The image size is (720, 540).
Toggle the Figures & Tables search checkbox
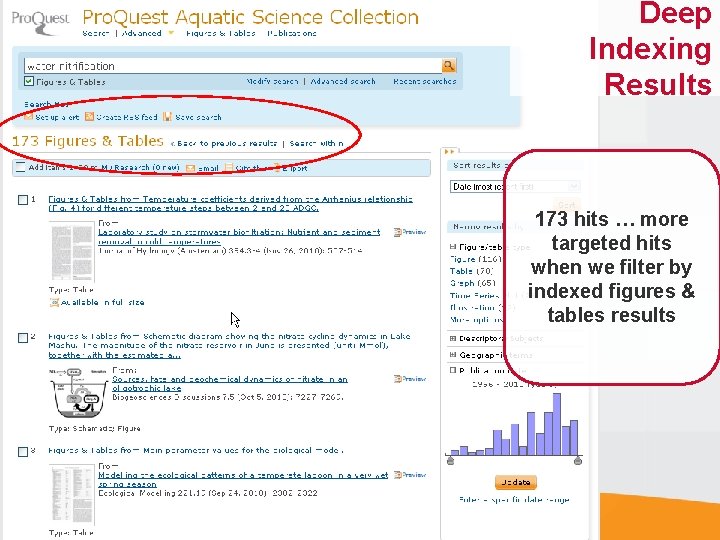pos(29,82)
